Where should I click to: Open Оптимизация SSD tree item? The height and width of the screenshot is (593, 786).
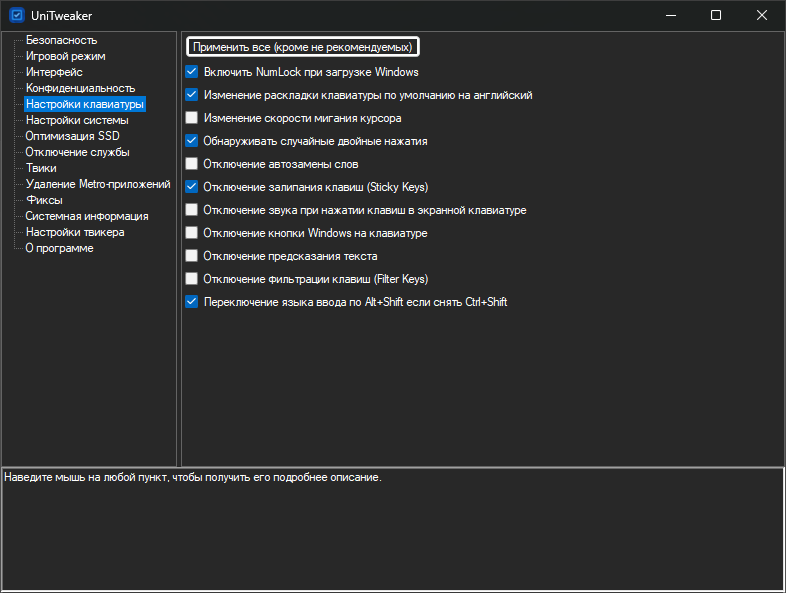[x=72, y=136]
